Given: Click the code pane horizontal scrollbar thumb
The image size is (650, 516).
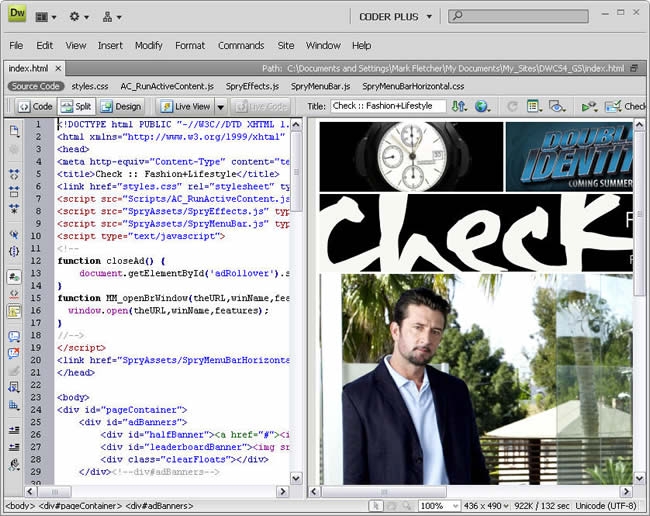Looking at the screenshot, I should pos(54,492).
